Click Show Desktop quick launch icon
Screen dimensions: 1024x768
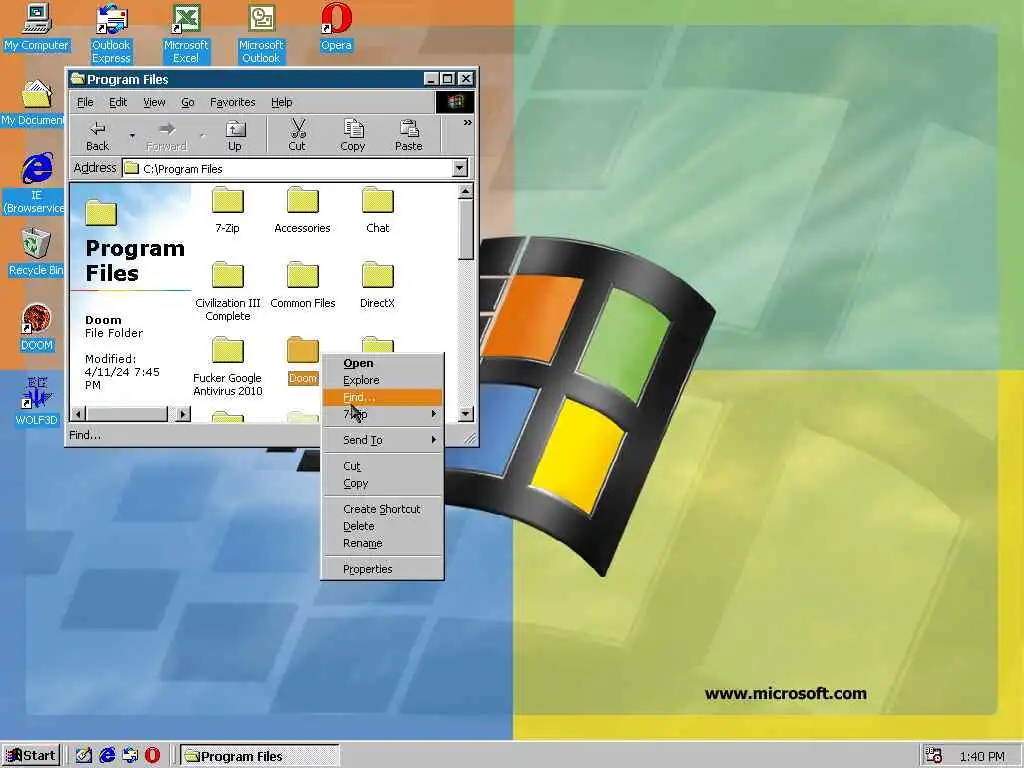point(84,756)
